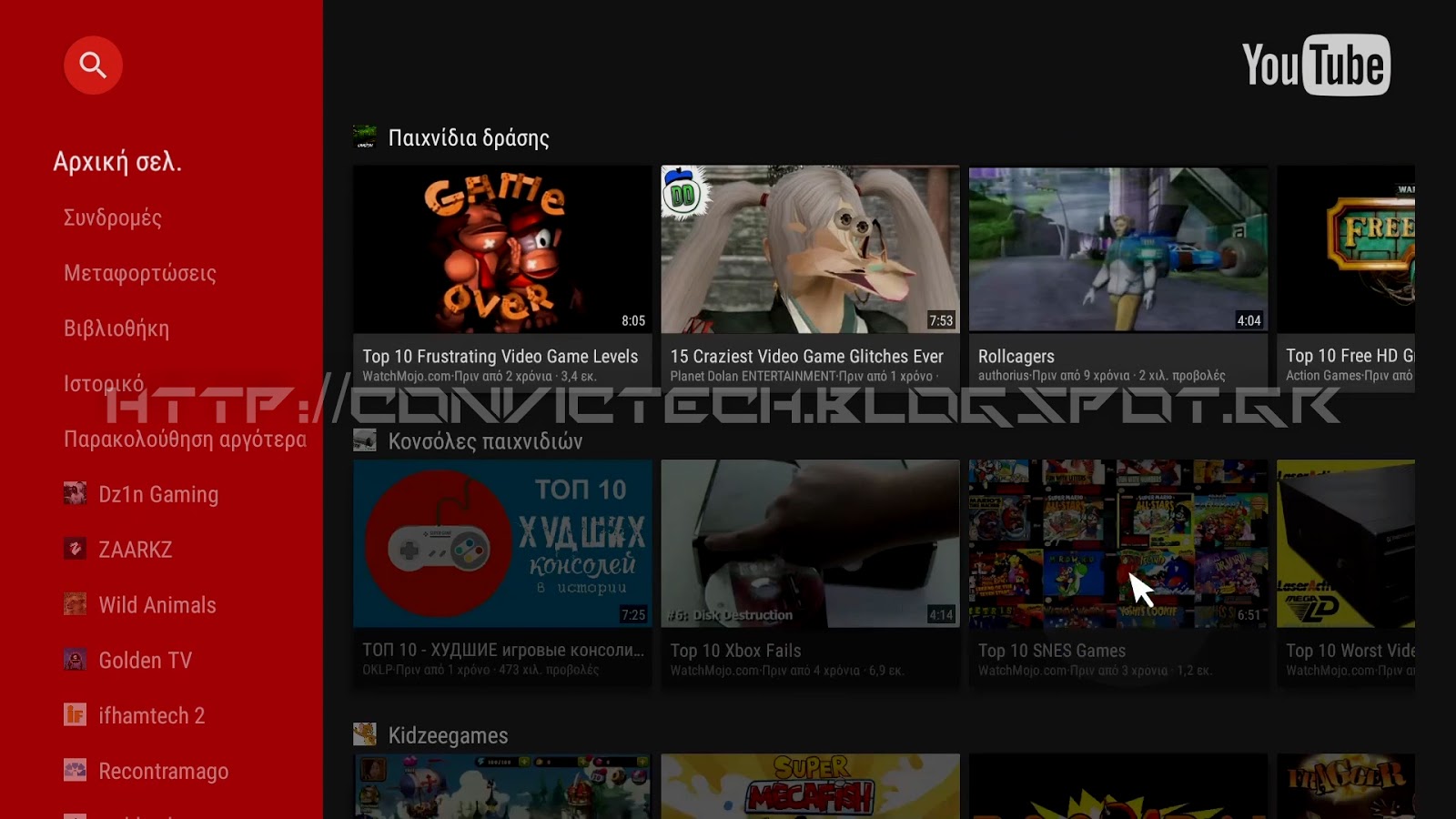
Task: Click the 4:04 duration badge
Action: click(x=1249, y=320)
